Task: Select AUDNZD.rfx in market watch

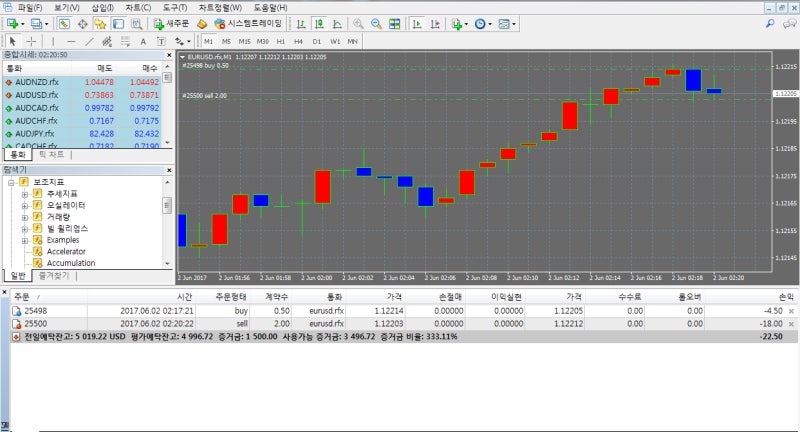Action: [37, 82]
